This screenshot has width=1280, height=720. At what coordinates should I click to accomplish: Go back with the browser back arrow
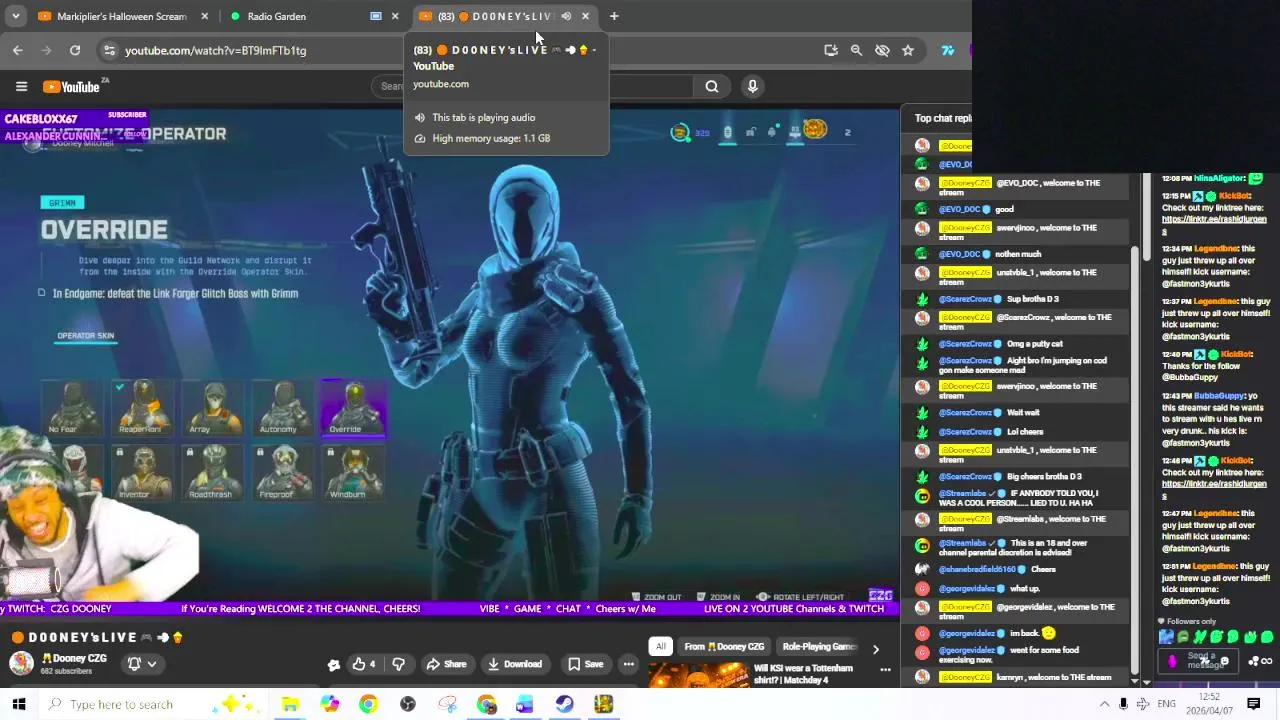[18, 50]
